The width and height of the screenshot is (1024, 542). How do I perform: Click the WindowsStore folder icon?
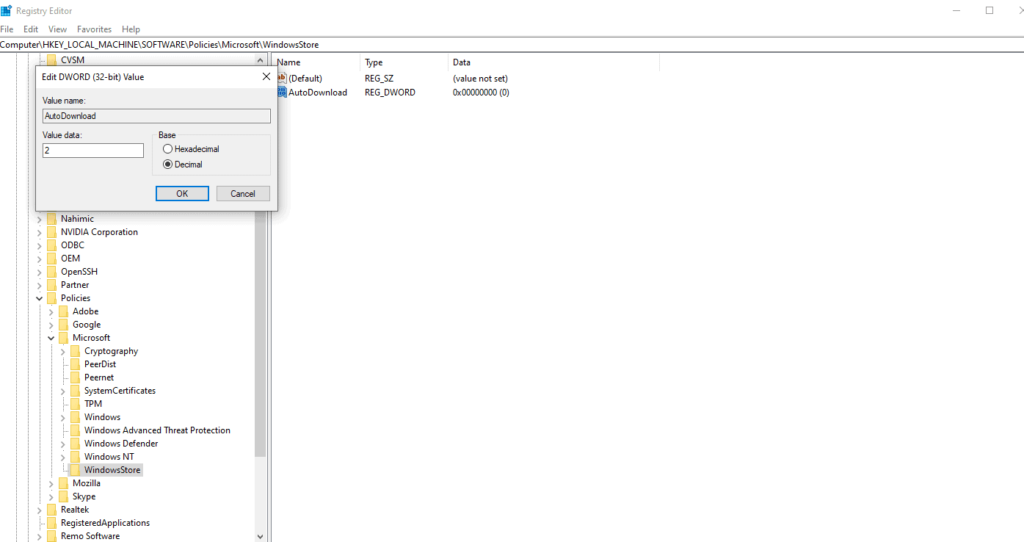(75, 470)
